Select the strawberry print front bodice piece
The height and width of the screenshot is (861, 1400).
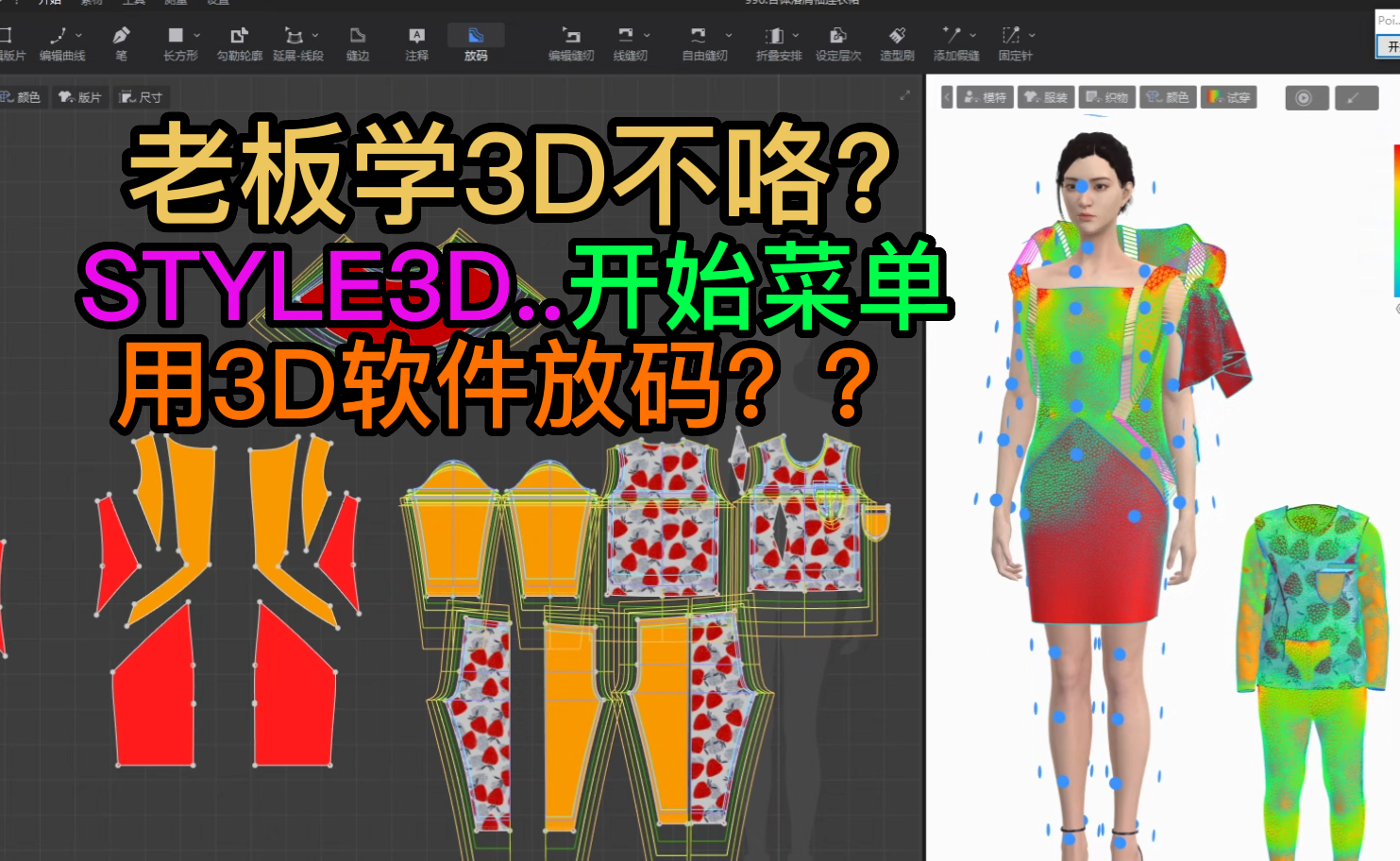pyautogui.click(x=662, y=519)
